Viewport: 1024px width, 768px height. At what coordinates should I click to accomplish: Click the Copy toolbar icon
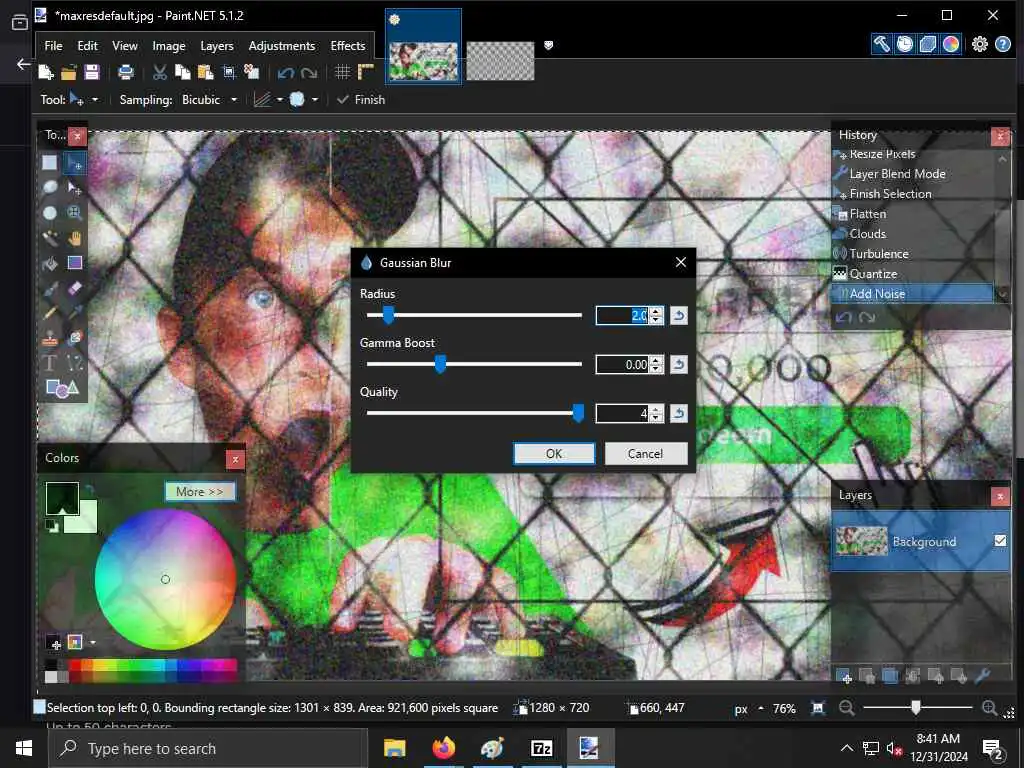pyautogui.click(x=182, y=72)
